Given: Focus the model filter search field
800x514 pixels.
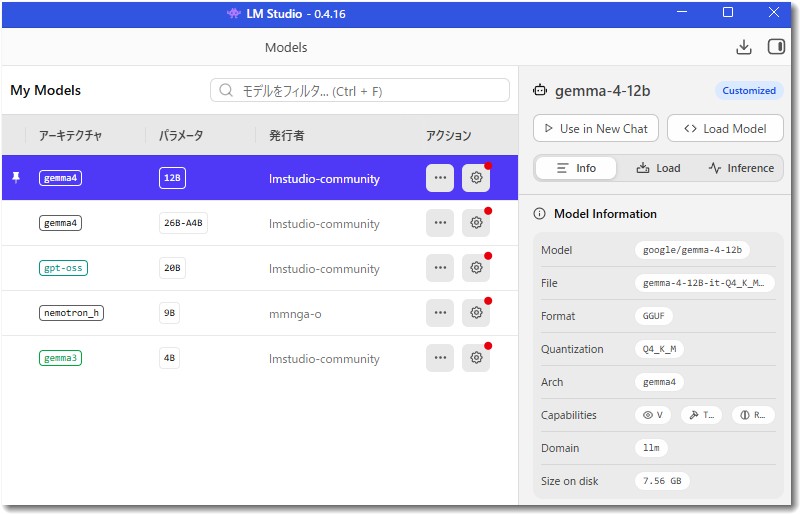Looking at the screenshot, I should point(360,90).
